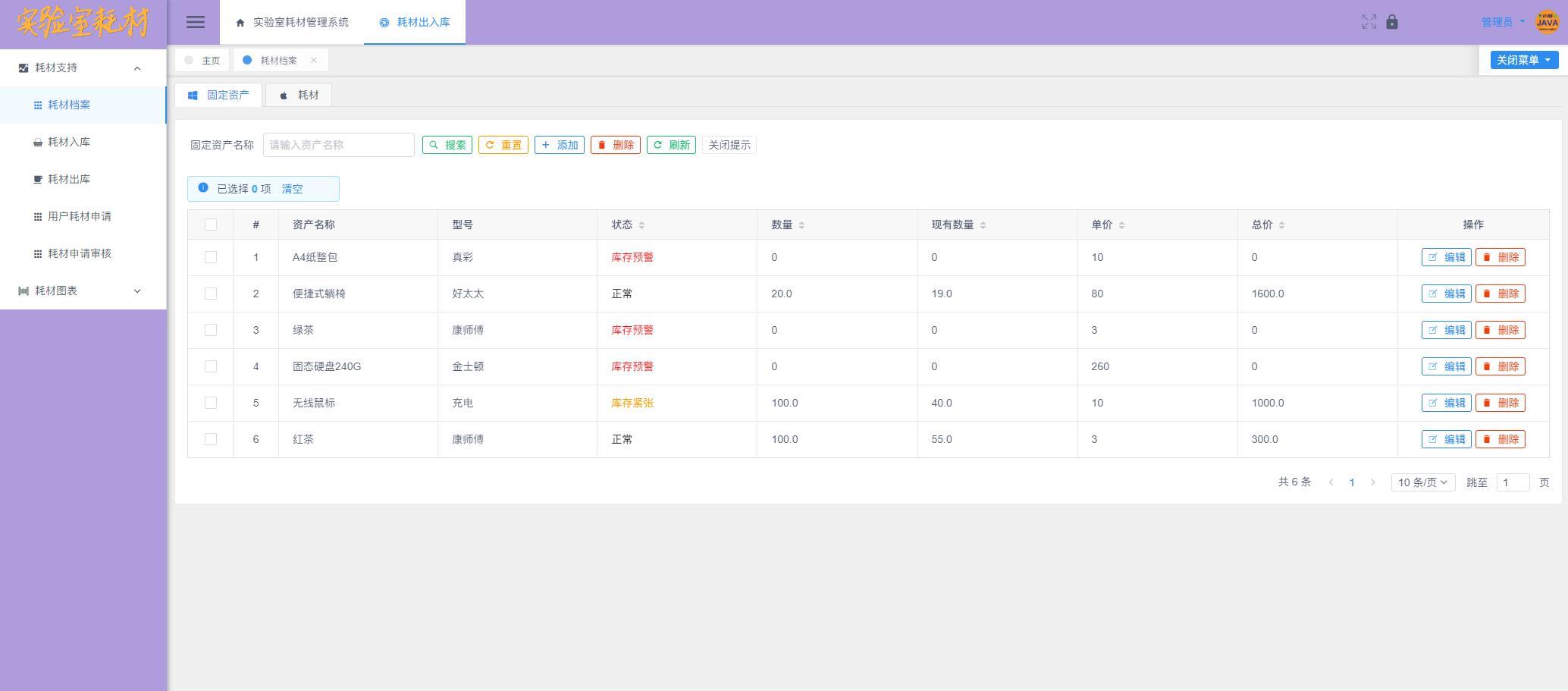Sort by 总价 column sort icon
The height and width of the screenshot is (691, 1568).
pos(1282,225)
